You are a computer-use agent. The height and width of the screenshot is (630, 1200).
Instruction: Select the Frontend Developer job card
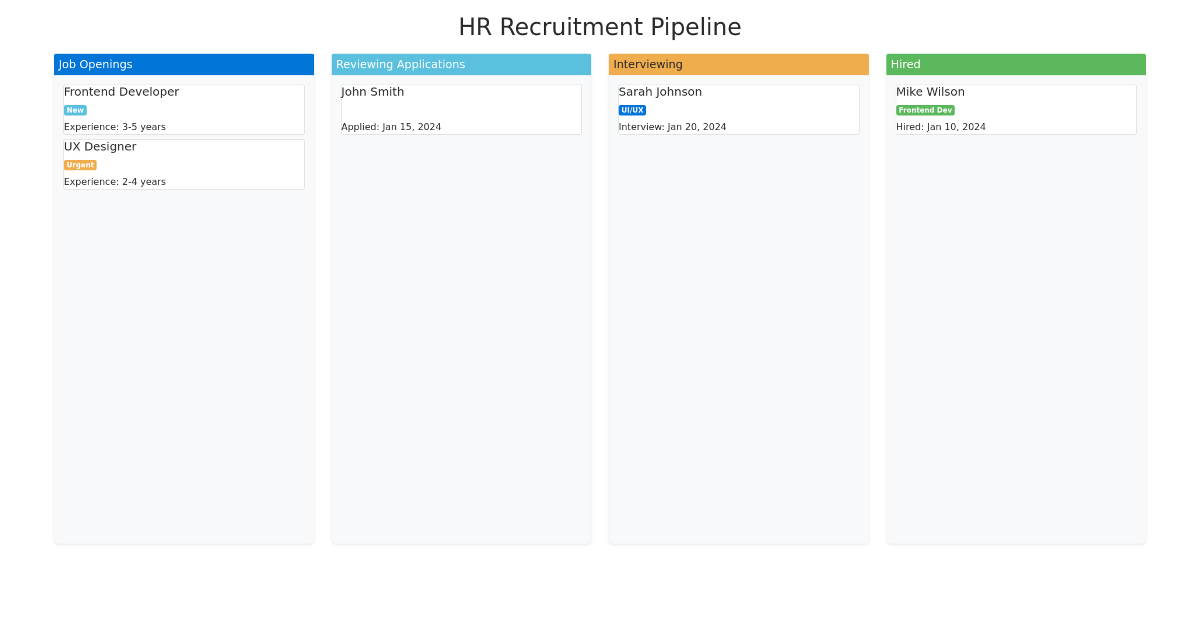click(x=184, y=108)
